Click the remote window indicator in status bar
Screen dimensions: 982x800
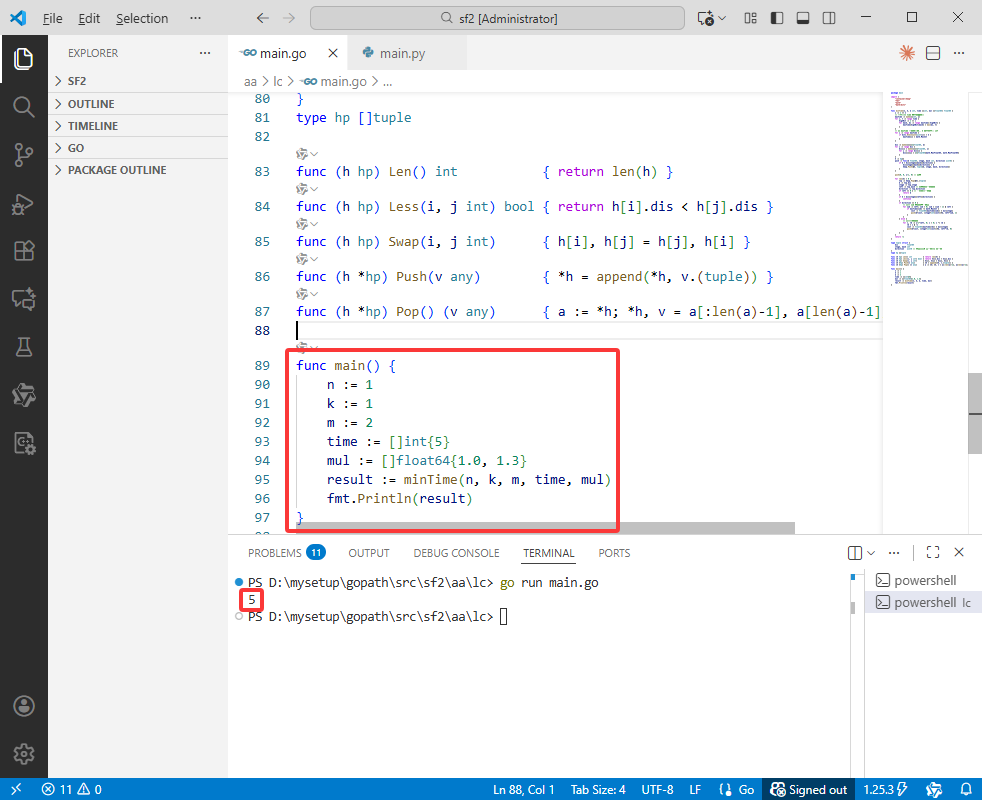tap(16, 789)
